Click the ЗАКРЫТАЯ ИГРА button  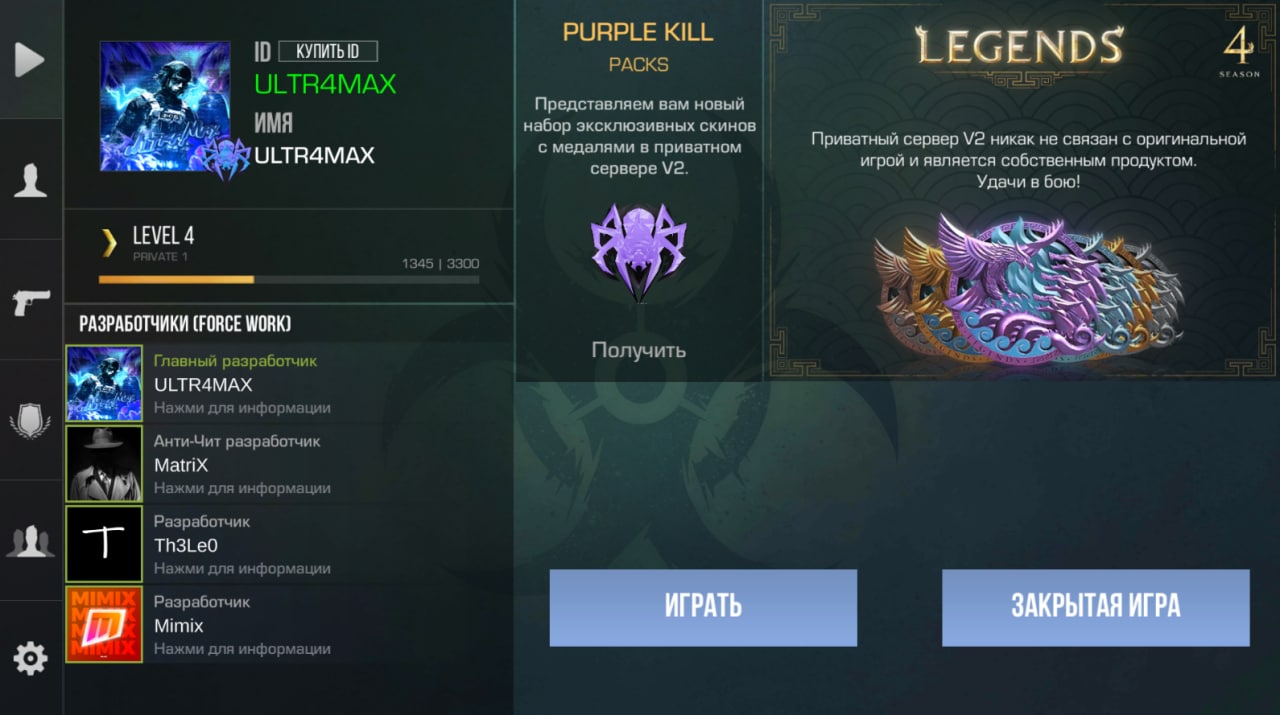point(1095,607)
